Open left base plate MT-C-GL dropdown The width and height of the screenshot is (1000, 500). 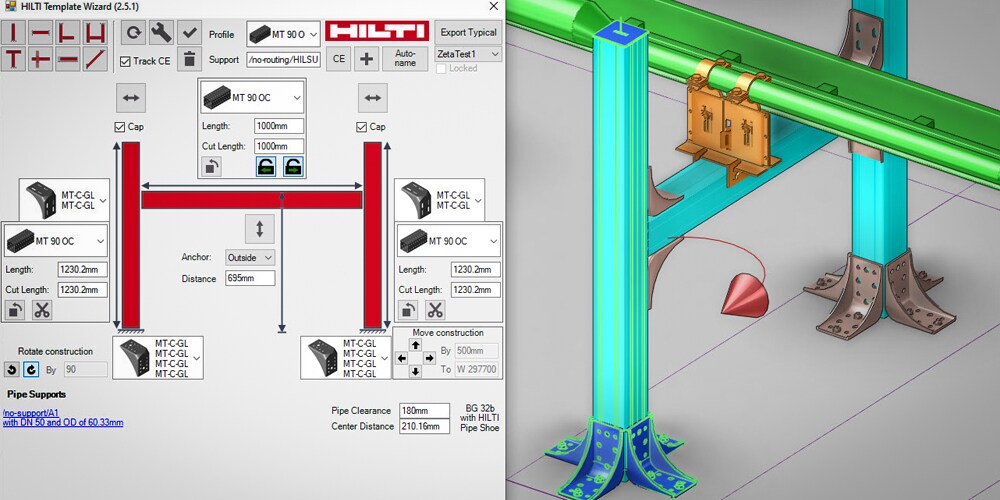pos(158,358)
